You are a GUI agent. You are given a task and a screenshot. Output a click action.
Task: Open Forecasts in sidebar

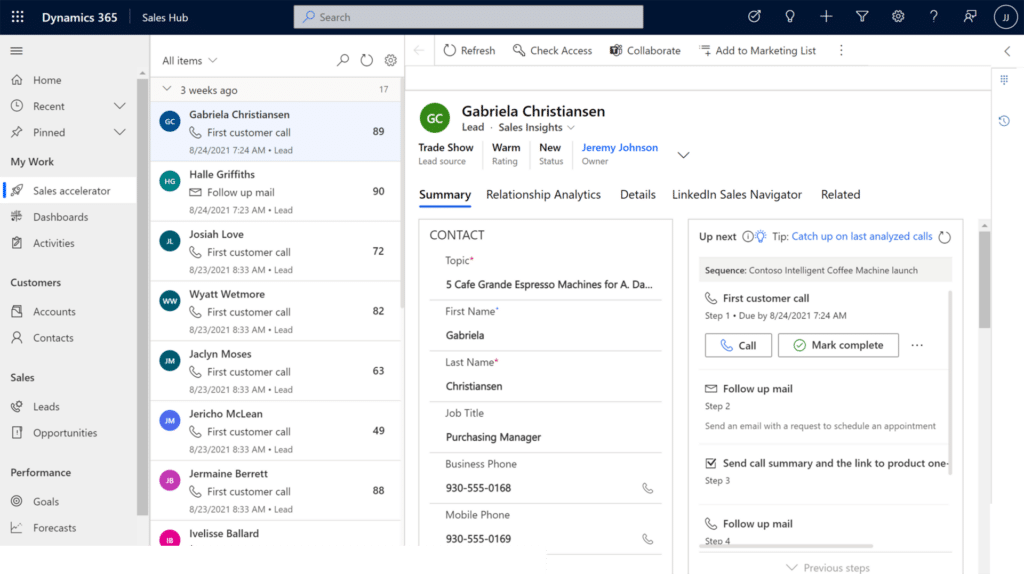(x=69, y=528)
